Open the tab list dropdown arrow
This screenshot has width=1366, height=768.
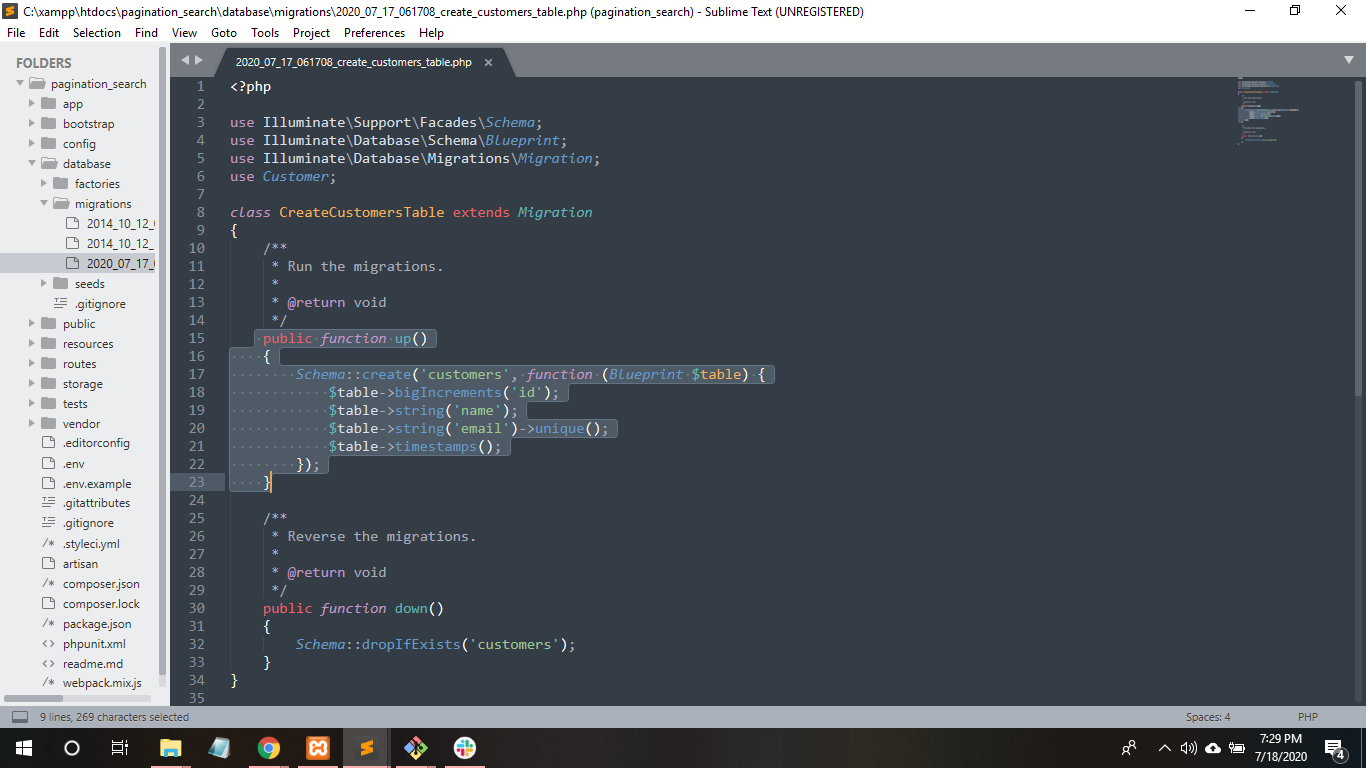[1349, 60]
